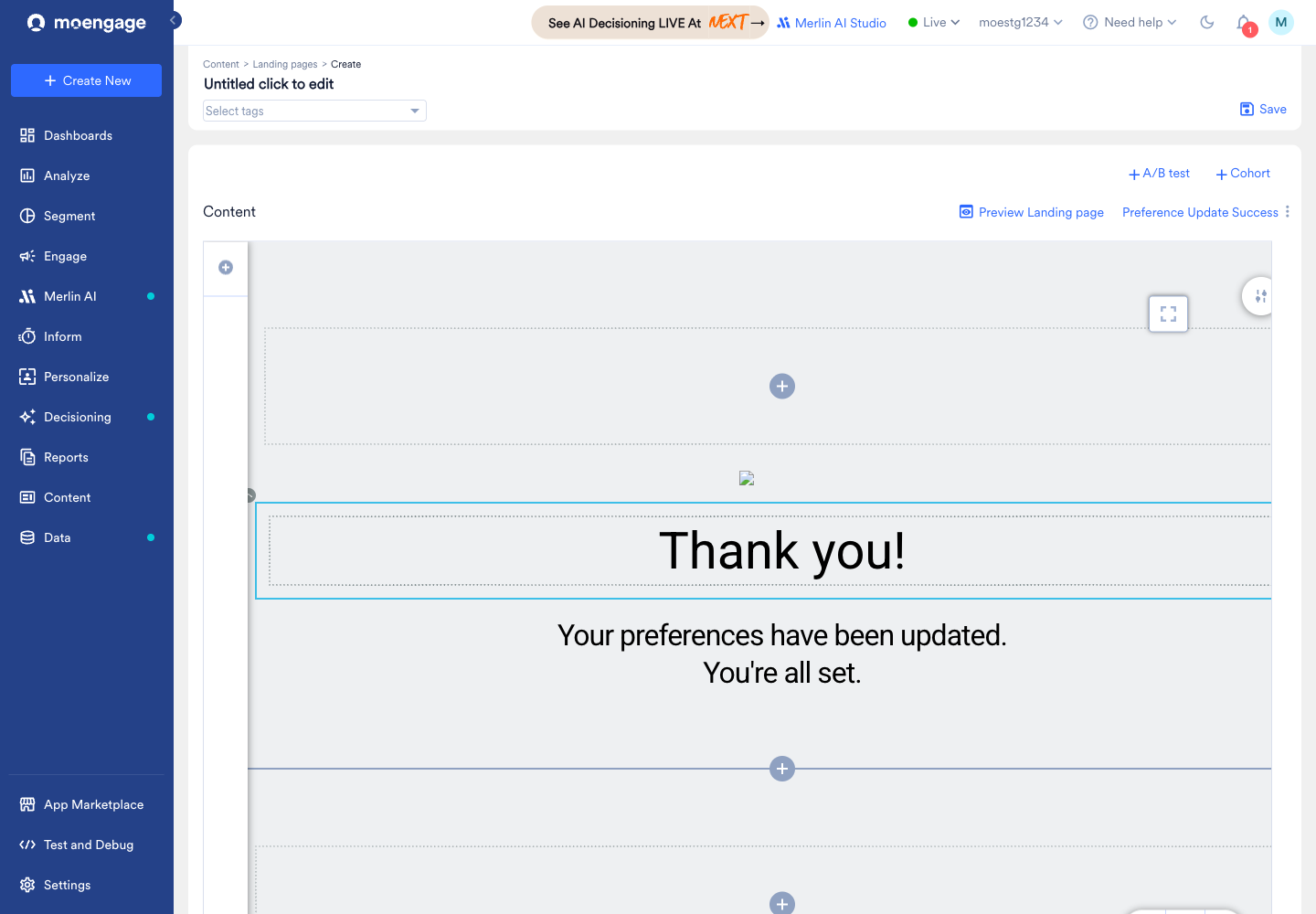Expand the Live environment dropdown
Image resolution: width=1316 pixels, height=914 pixels.
[934, 22]
